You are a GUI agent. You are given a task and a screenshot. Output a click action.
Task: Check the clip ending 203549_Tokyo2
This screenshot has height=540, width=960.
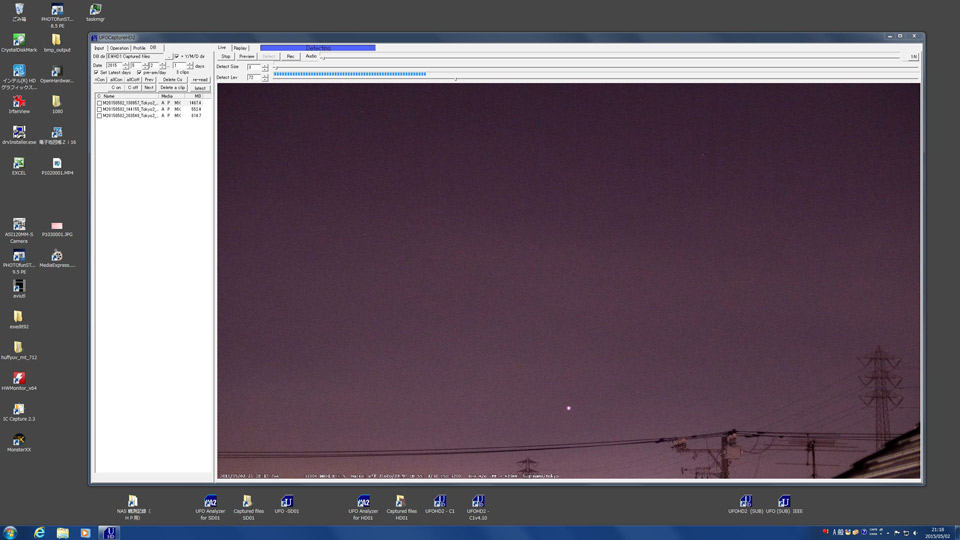[99, 115]
